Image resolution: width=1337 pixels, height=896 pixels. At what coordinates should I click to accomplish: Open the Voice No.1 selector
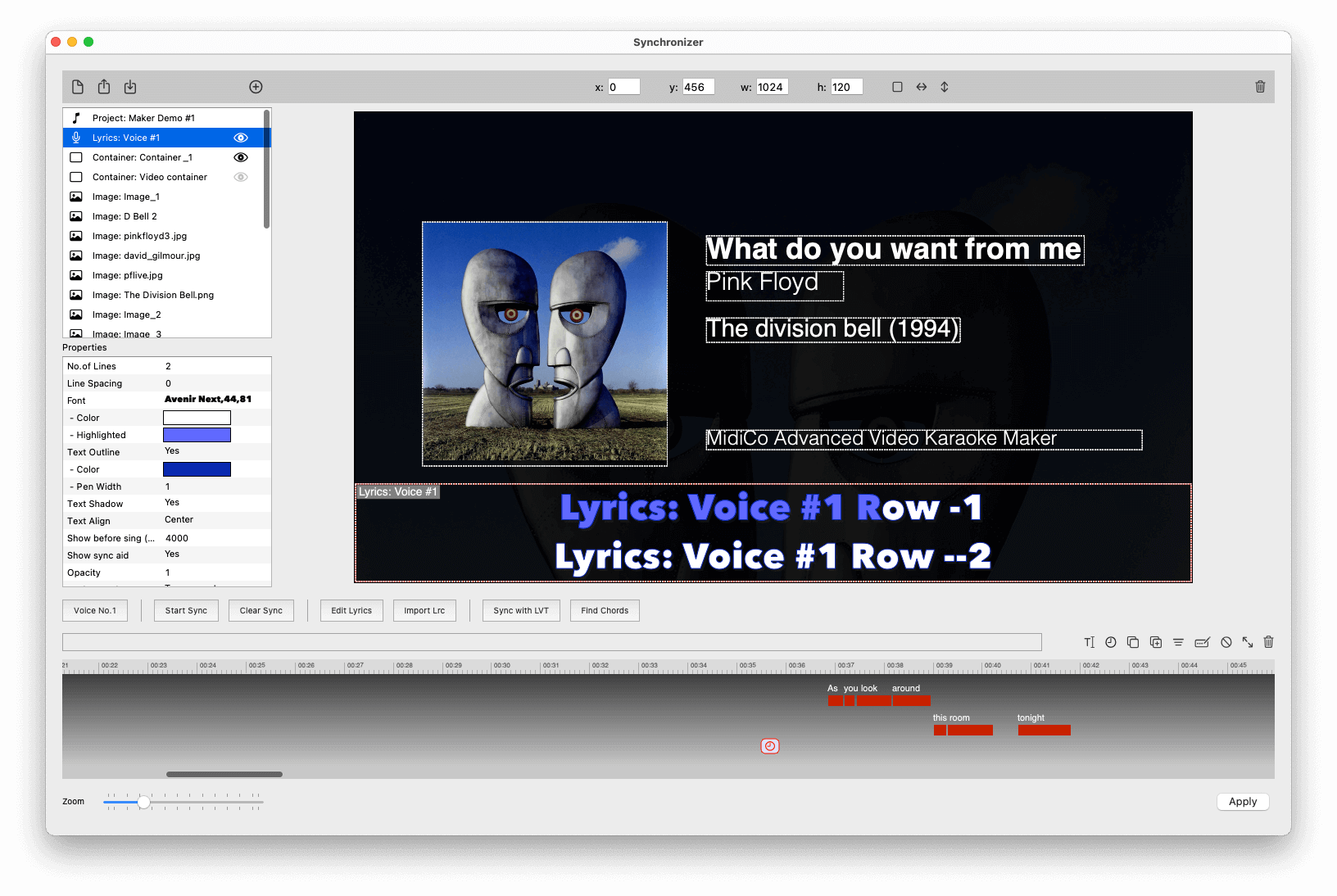click(94, 610)
